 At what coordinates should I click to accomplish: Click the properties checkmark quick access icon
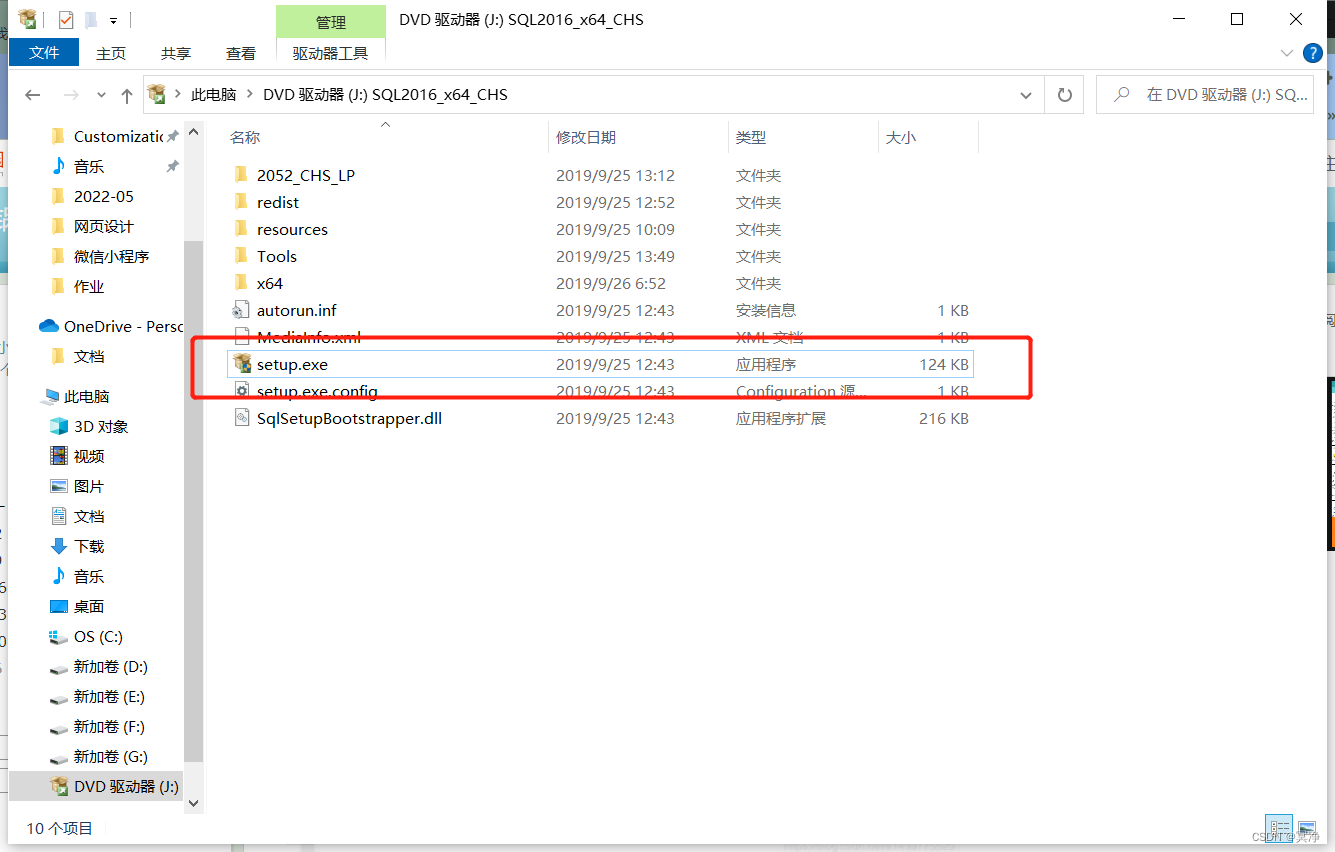(x=66, y=19)
